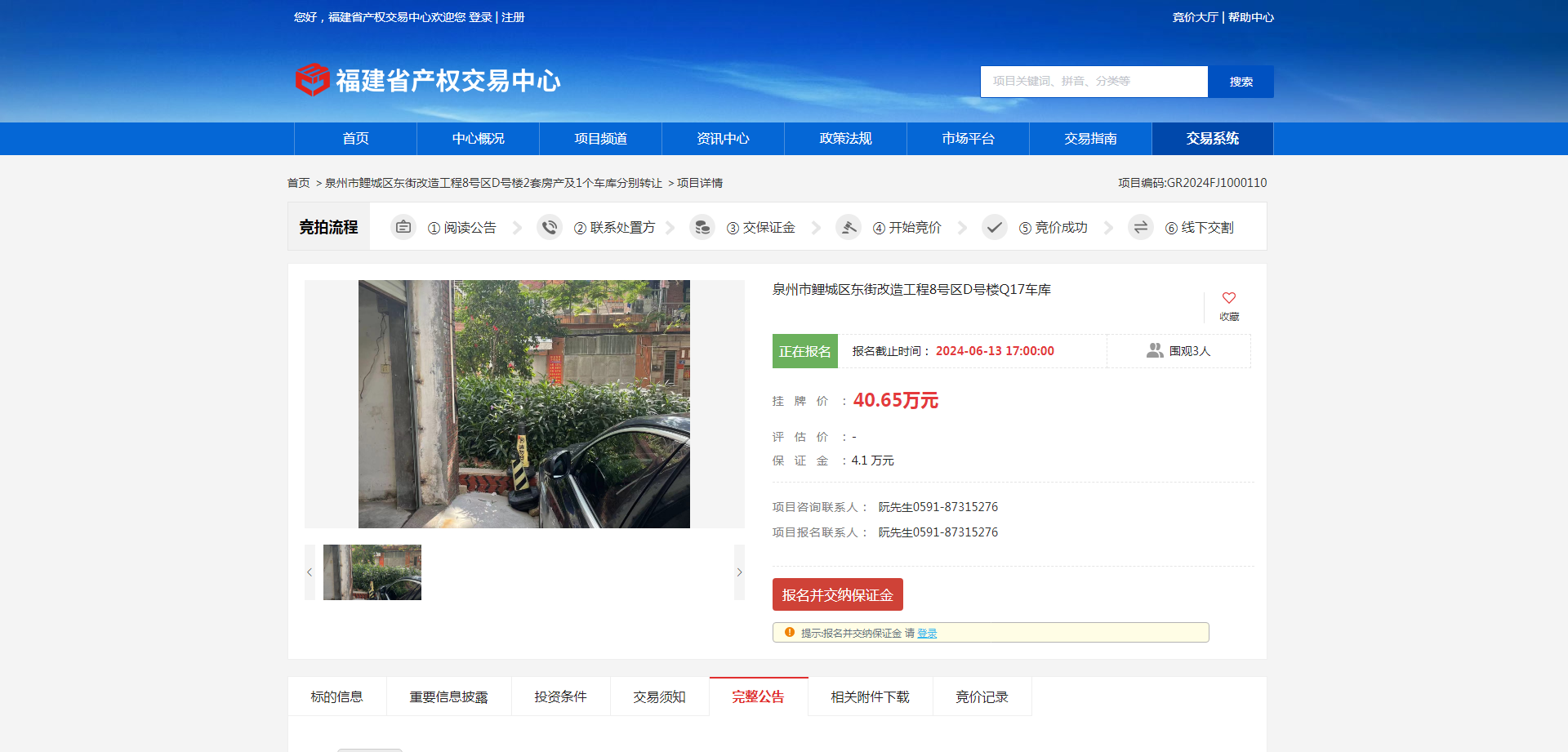The height and width of the screenshot is (752, 1568).
Task: Click deadline text 2024-06-13 17:00:00
Action: 995,351
